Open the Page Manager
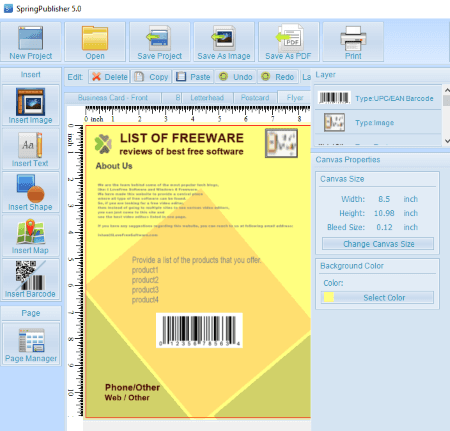450x431 pixels. pos(31,344)
